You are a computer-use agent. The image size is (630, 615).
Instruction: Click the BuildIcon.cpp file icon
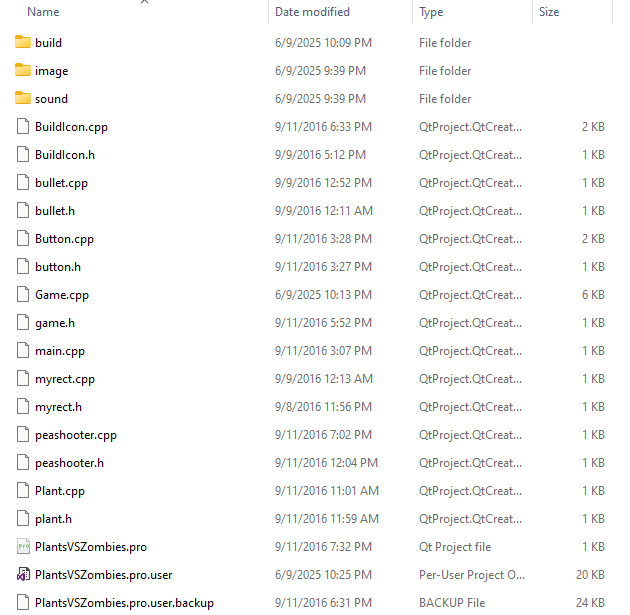coord(23,127)
